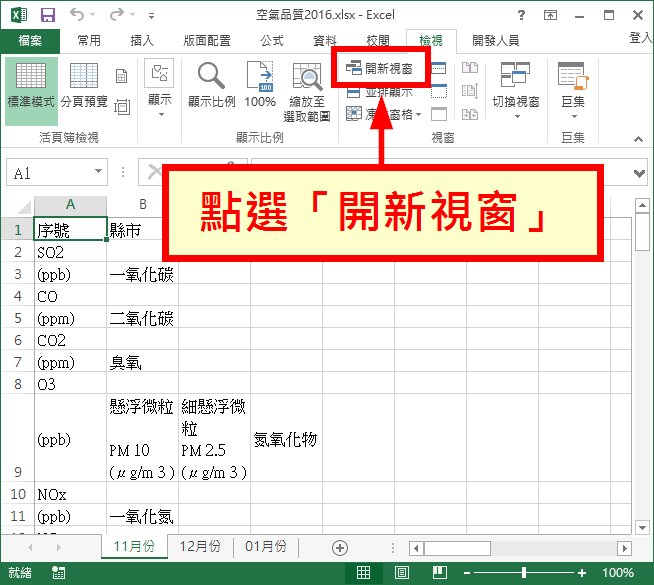
Task: Select column A header
Action: coord(70,205)
